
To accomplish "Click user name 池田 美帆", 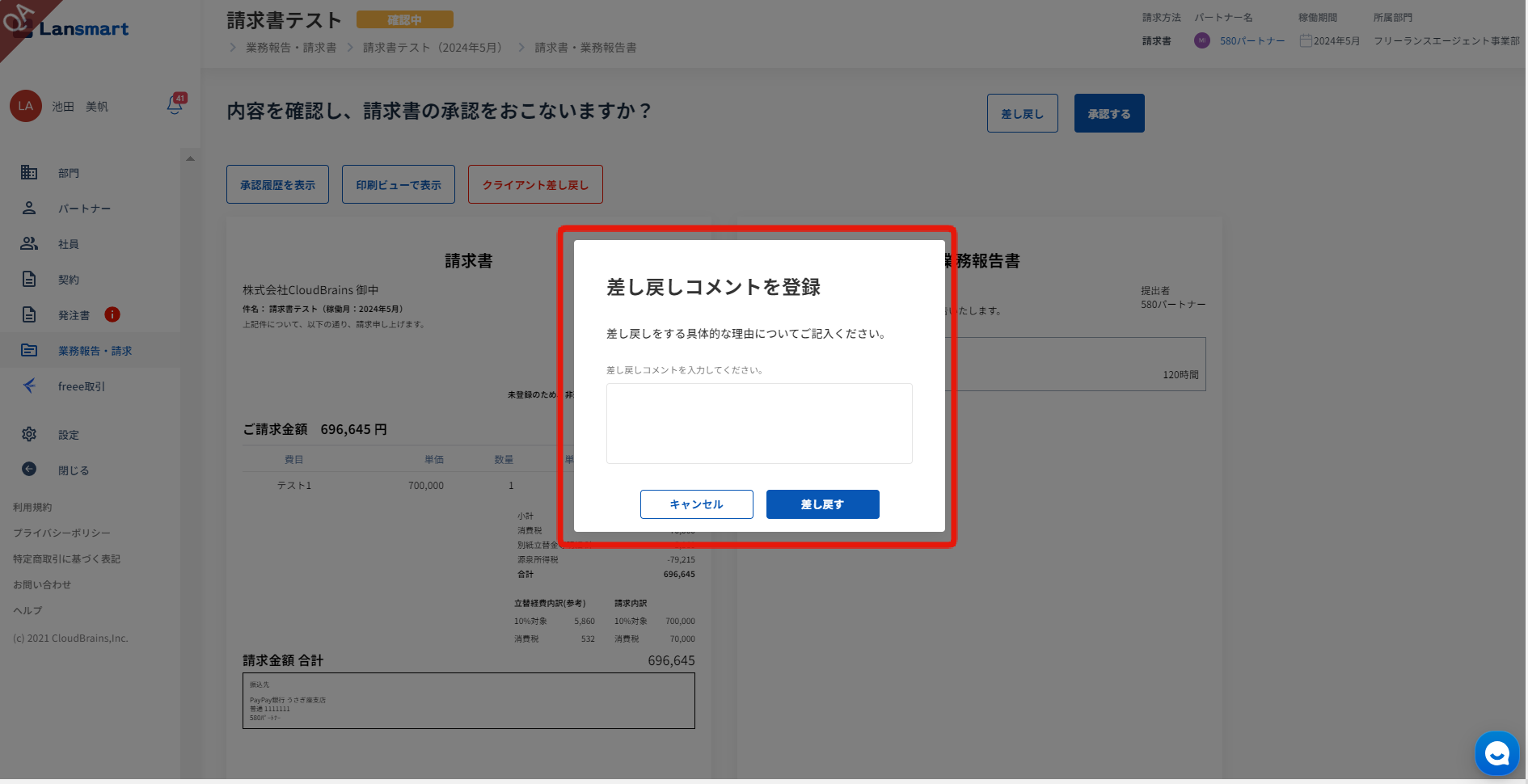I will coord(80,107).
